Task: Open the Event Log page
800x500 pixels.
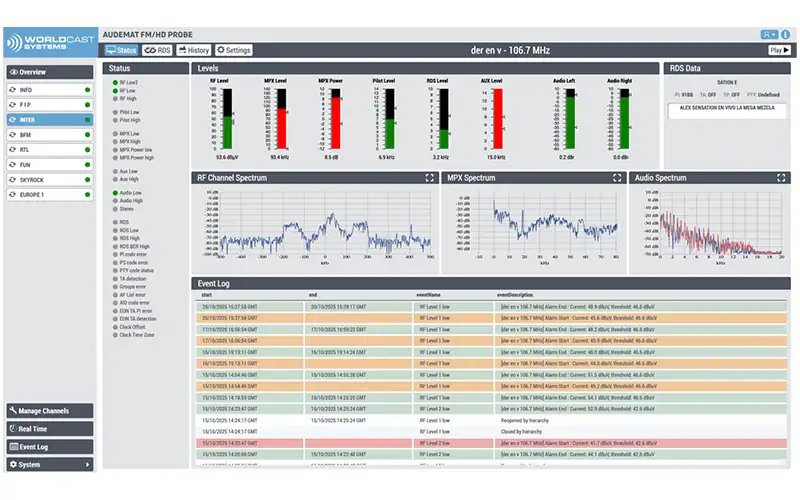Action: [50, 446]
